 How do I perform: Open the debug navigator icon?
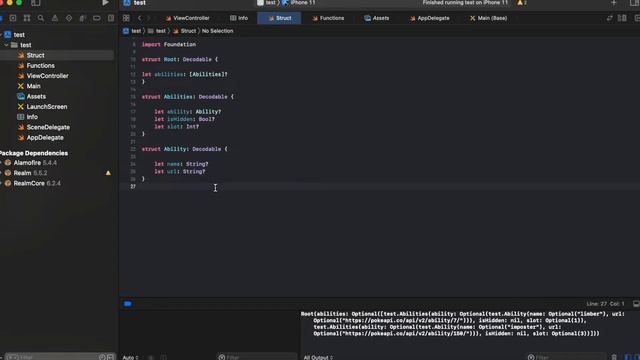(x=82, y=18)
